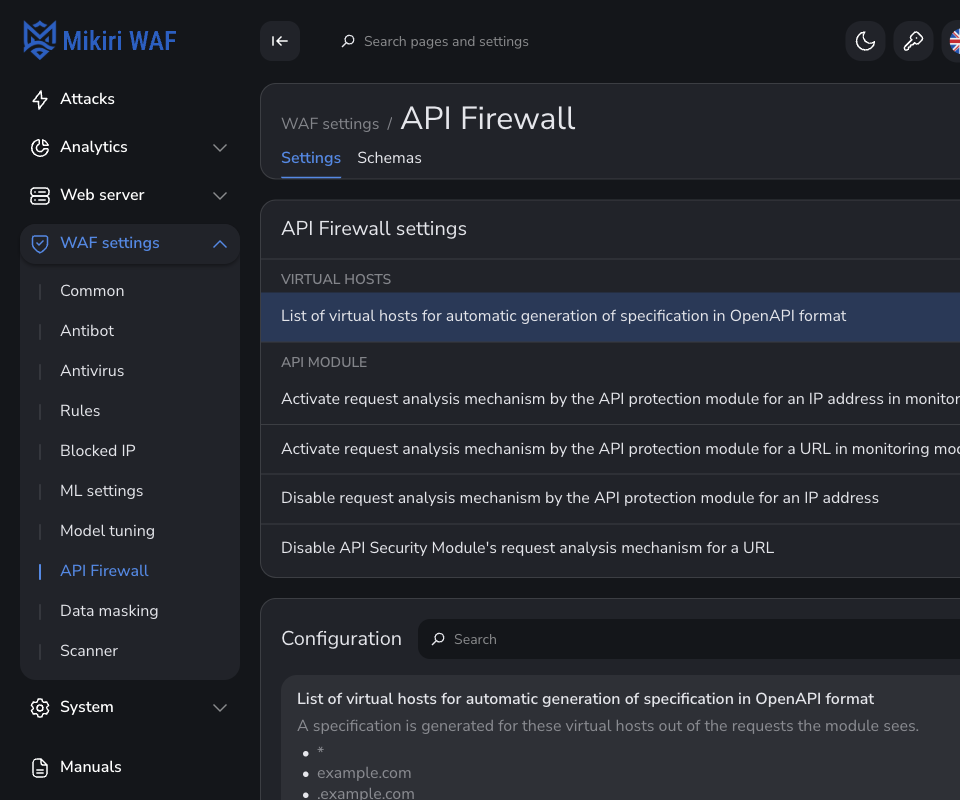Click the Mikiri WAF logo

tap(100, 40)
